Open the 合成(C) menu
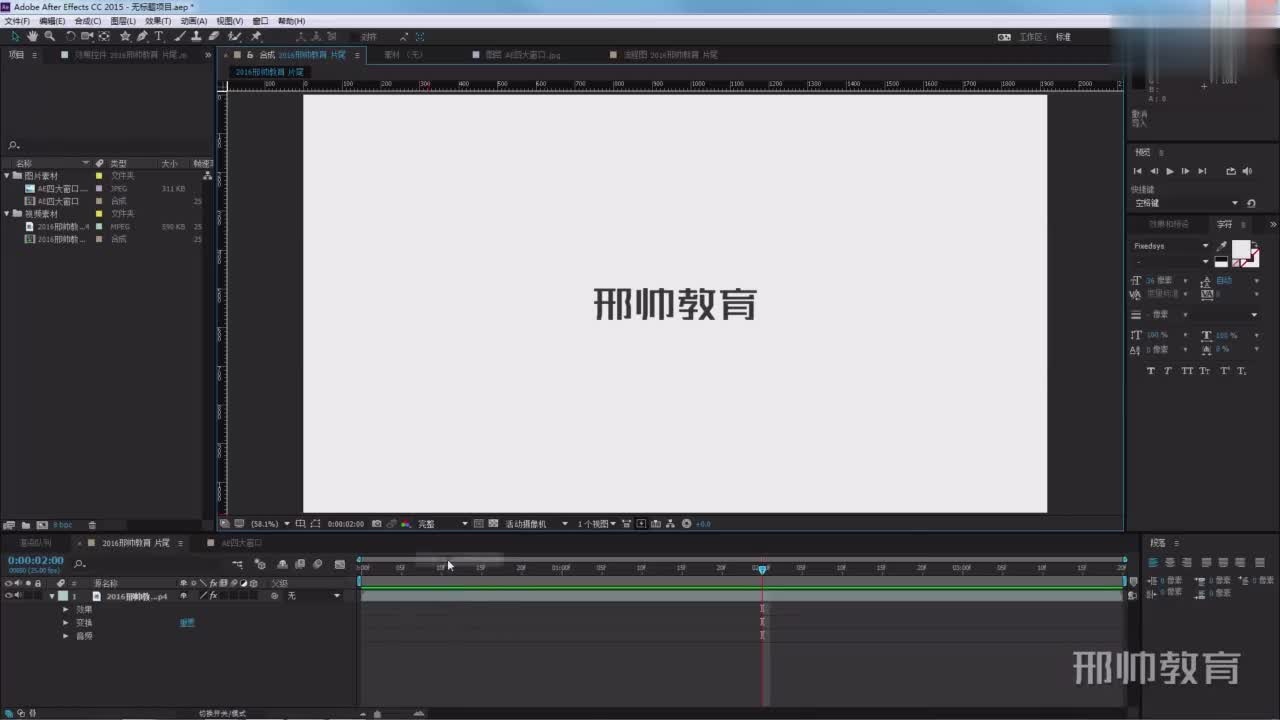The height and width of the screenshot is (720, 1280). 88,21
